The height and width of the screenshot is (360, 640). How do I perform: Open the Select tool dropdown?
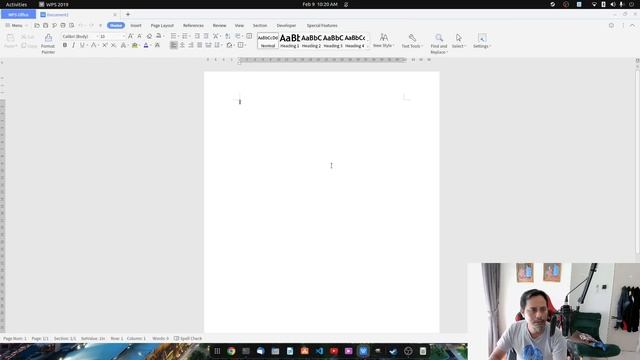click(x=459, y=41)
